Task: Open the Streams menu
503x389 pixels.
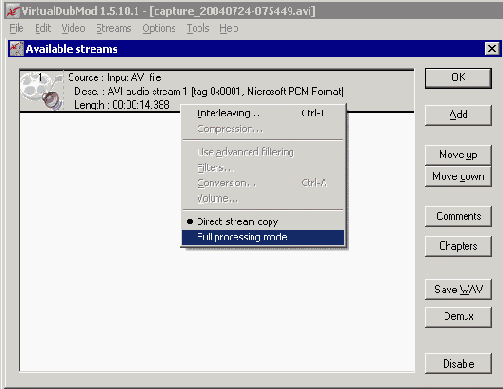Action: (x=114, y=28)
